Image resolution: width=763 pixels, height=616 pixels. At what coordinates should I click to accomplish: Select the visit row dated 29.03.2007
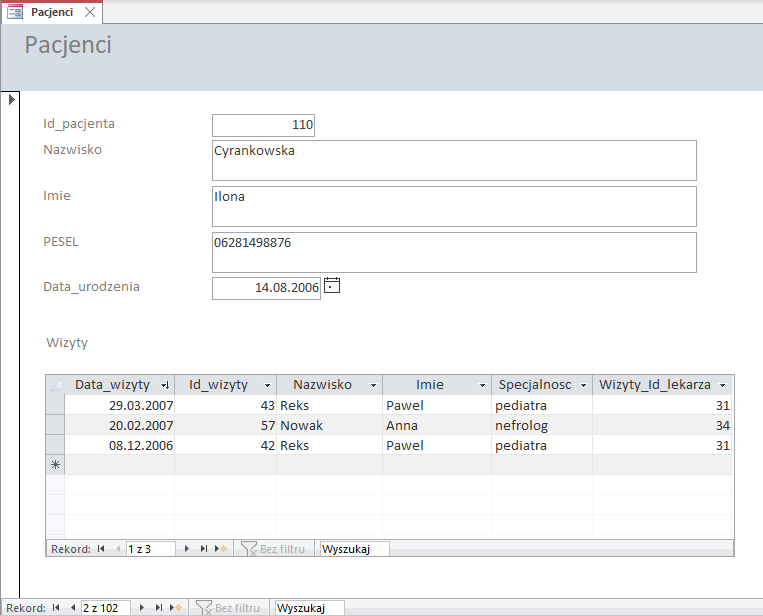click(55, 405)
